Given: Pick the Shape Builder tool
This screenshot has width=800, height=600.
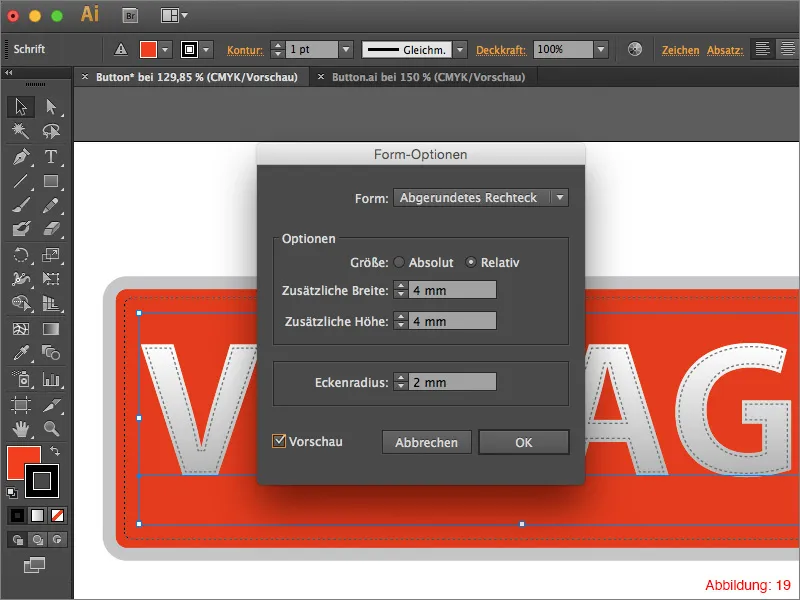Looking at the screenshot, I should (21, 303).
